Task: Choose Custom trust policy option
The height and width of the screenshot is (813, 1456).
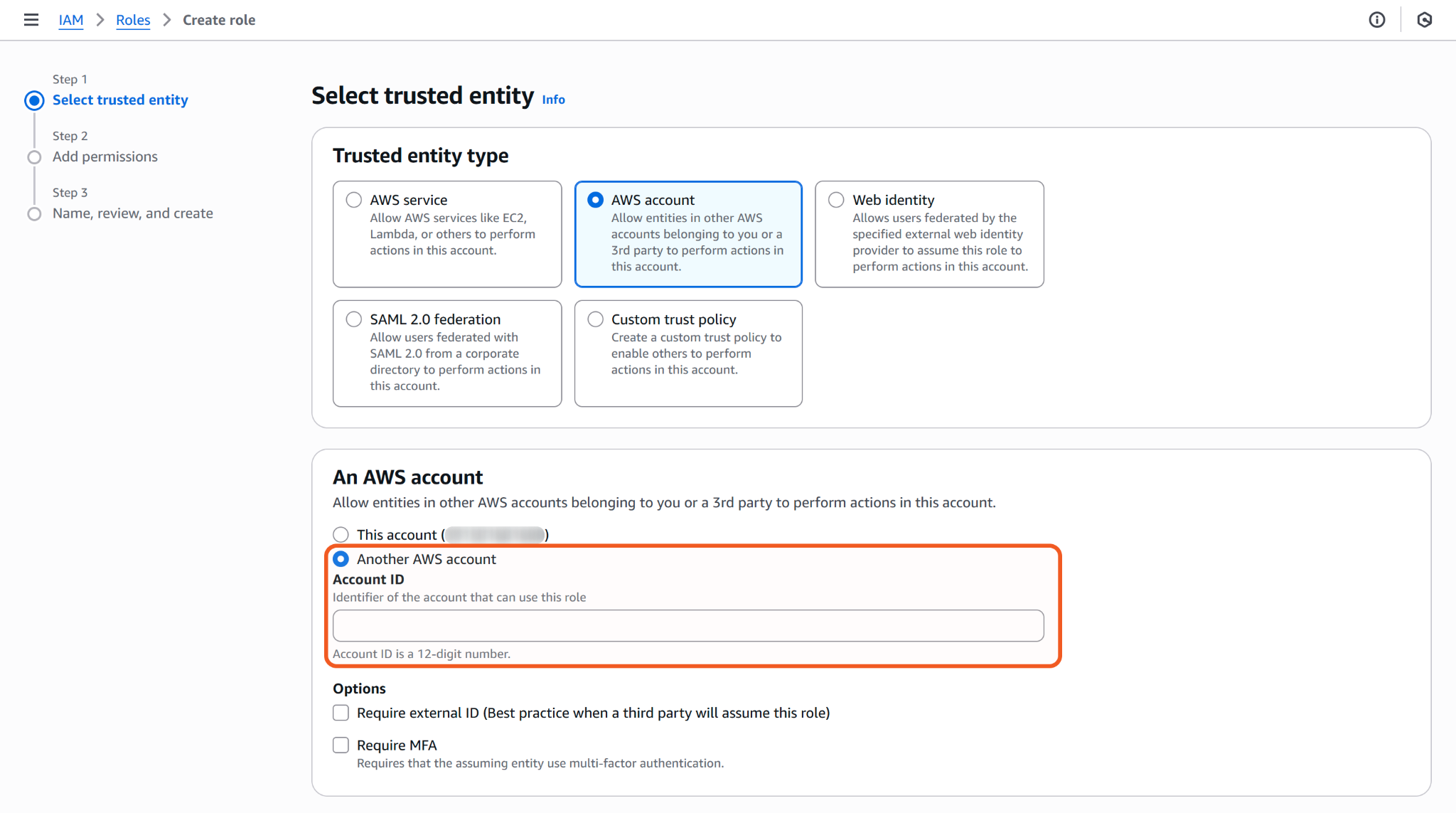Action: [596, 319]
